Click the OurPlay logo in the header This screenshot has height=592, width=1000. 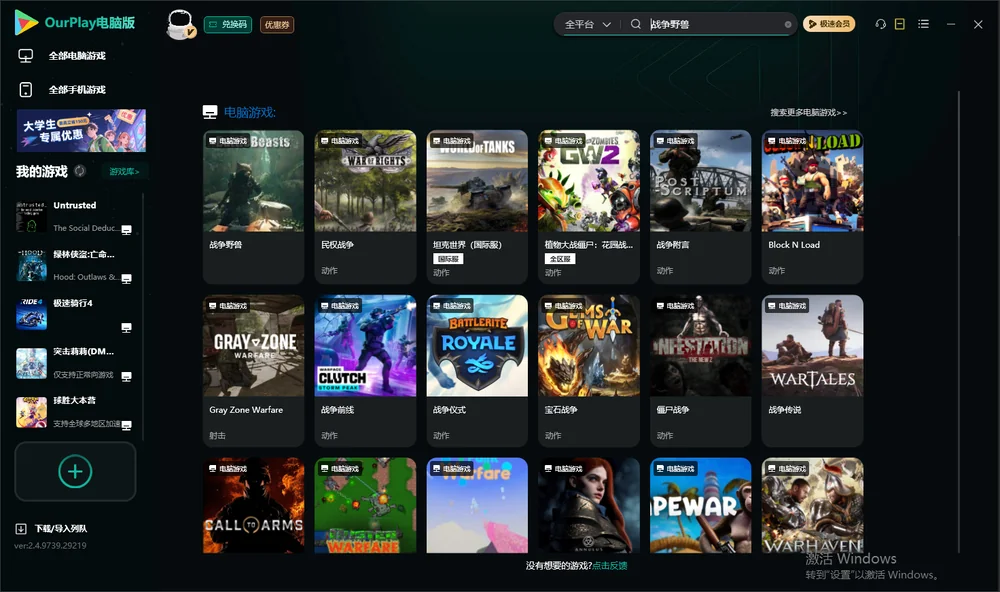[x=75, y=23]
